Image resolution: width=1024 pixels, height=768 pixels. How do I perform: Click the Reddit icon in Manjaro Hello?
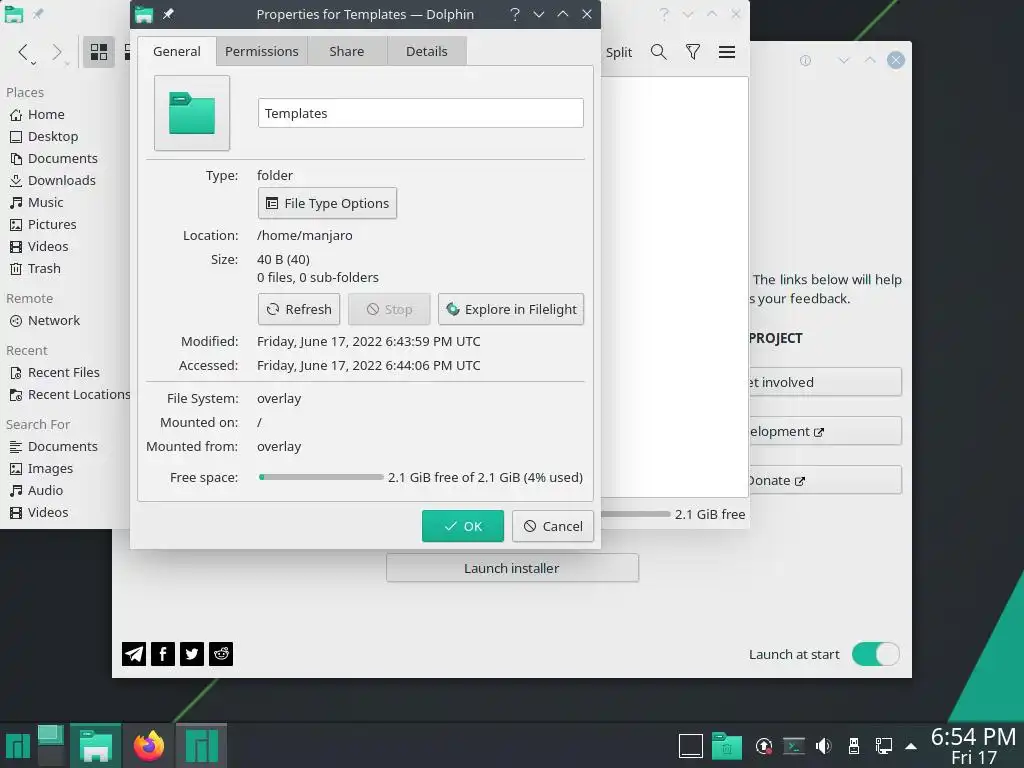pos(221,654)
